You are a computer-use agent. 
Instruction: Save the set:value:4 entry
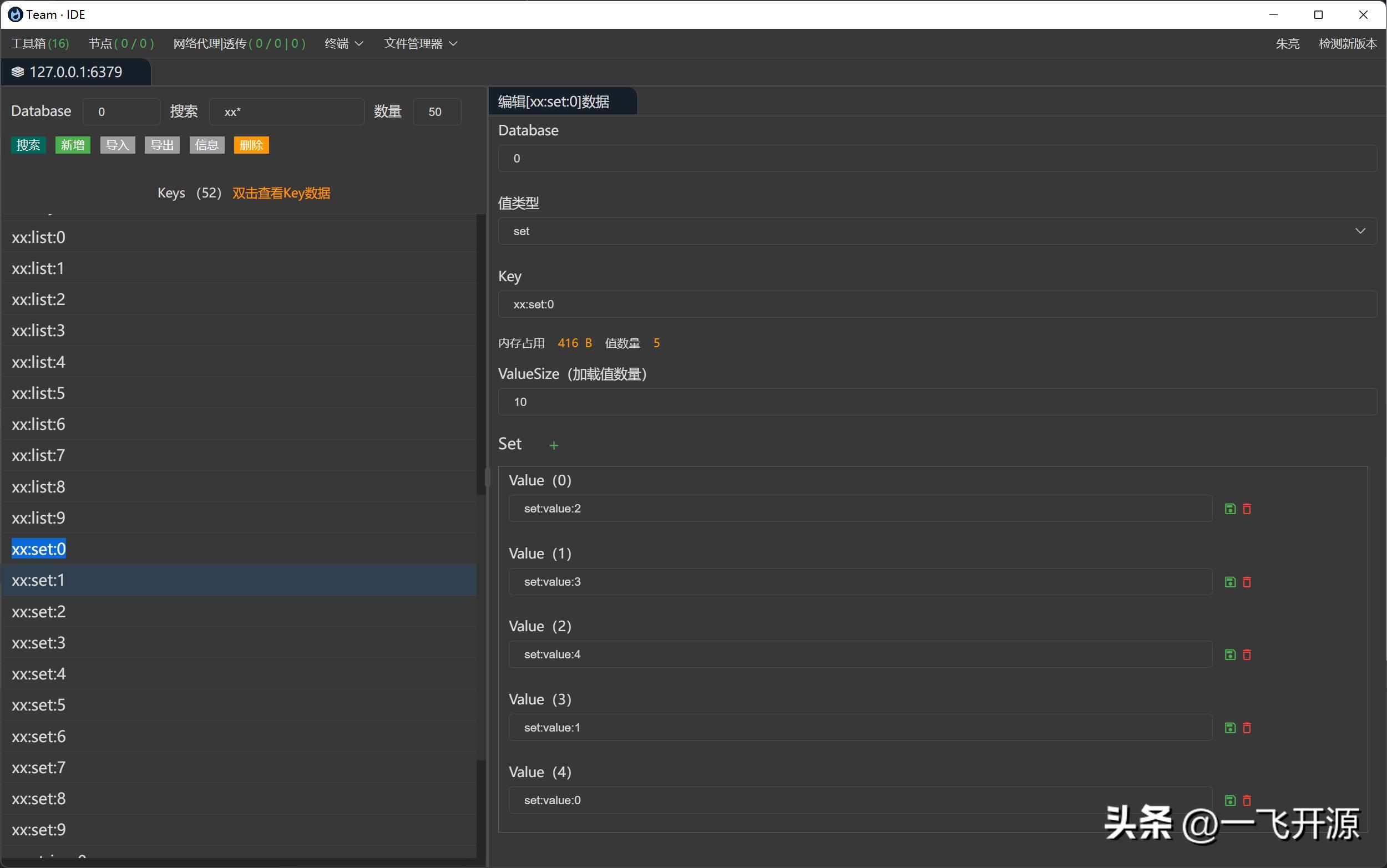click(1229, 654)
